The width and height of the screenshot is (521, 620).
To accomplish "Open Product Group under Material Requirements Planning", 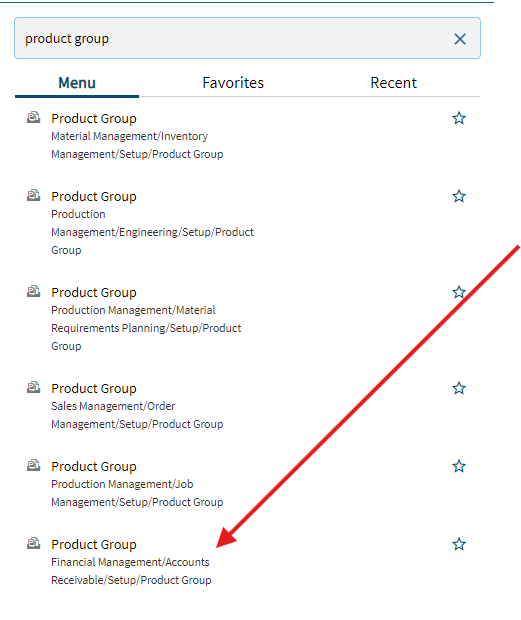I will tap(94, 292).
